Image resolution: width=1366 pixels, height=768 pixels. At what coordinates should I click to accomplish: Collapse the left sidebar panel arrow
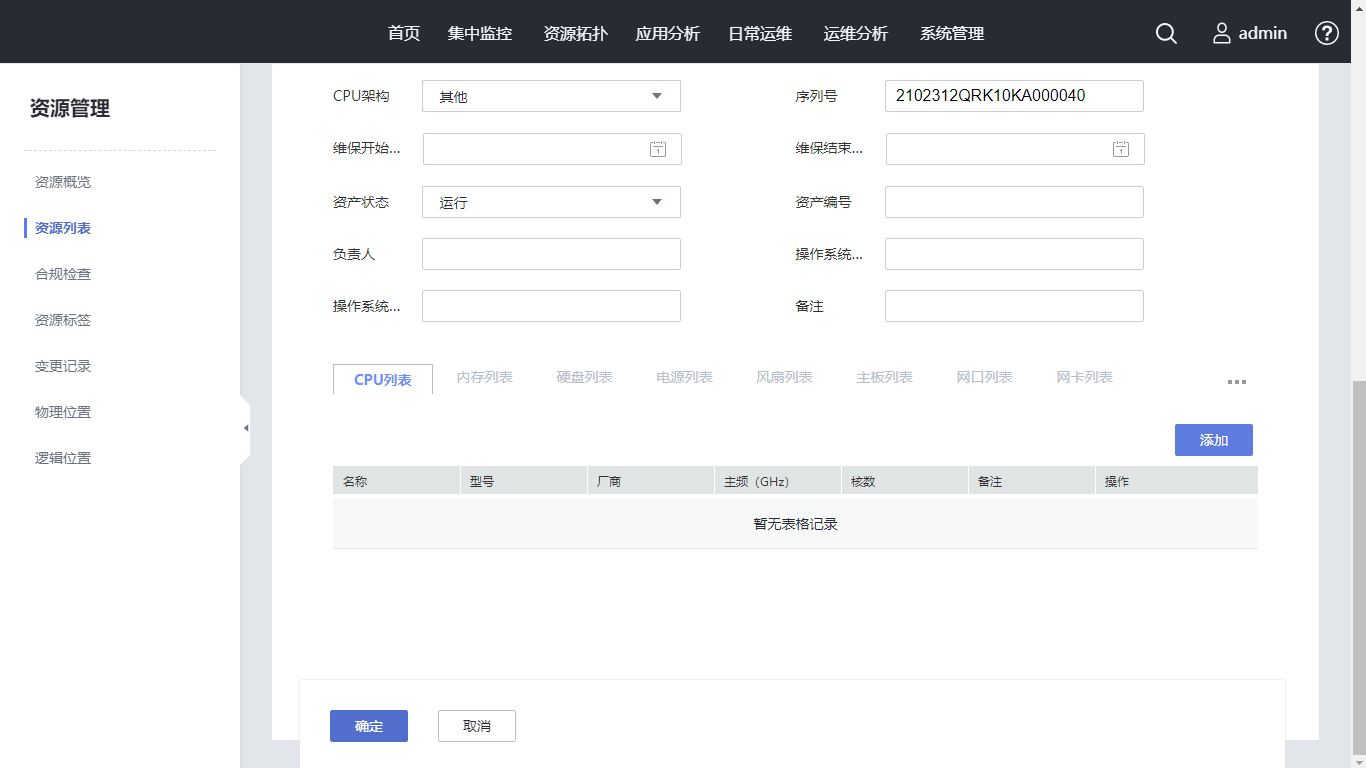click(246, 428)
